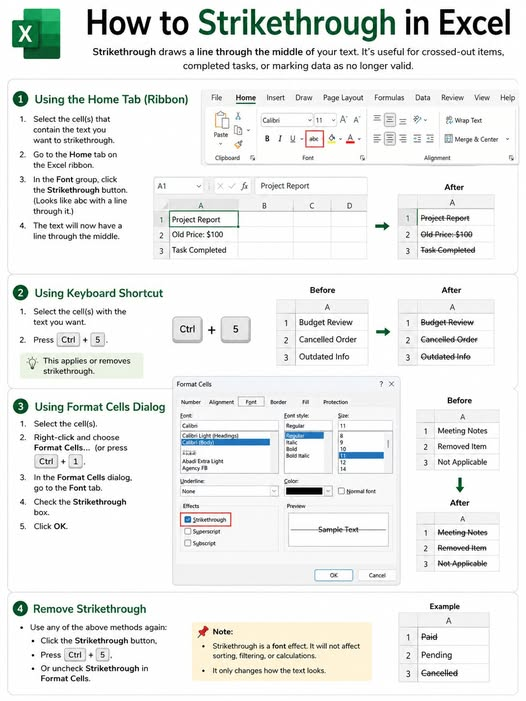Check the Subscript checkbox
This screenshot has width=526, height=701.
(188, 543)
